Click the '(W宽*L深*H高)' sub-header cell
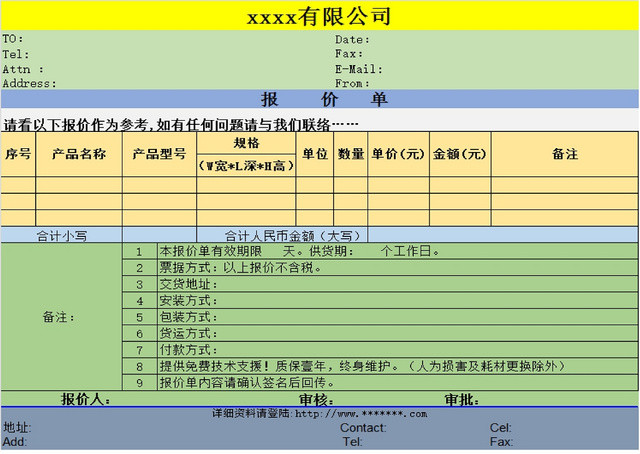 coord(246,166)
